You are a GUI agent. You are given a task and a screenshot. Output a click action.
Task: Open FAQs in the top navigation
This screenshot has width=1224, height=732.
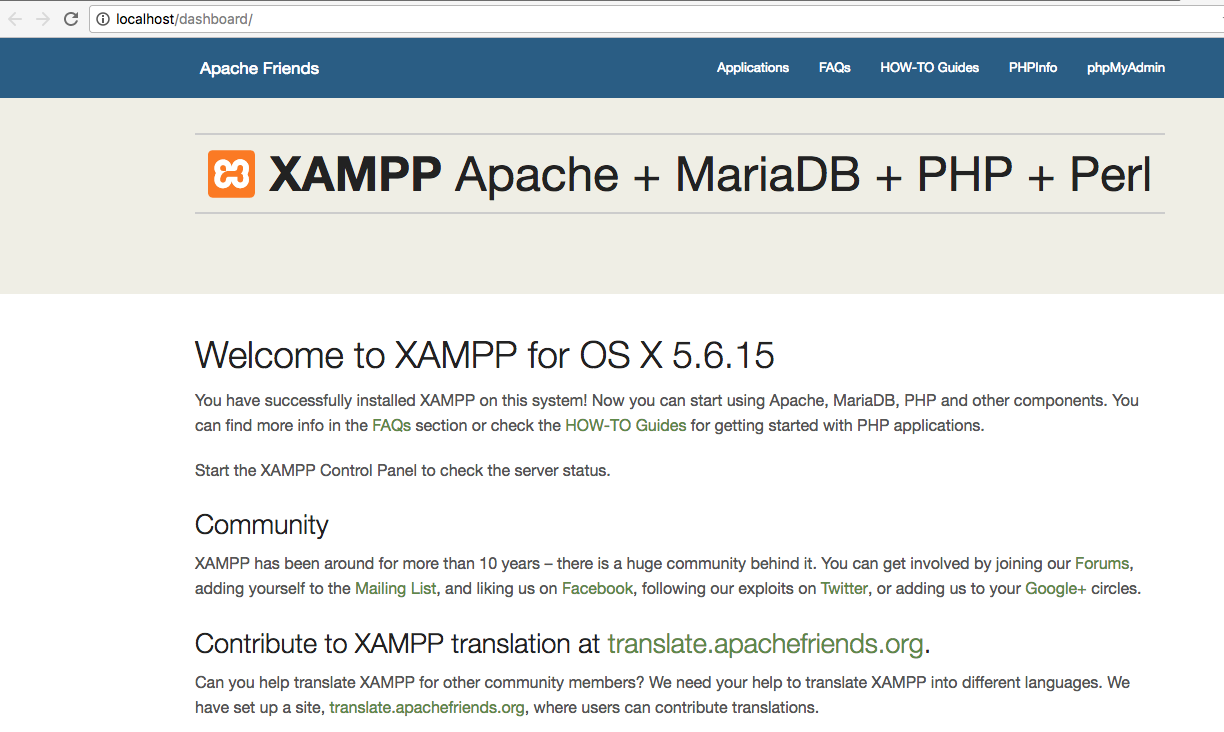[x=834, y=68]
